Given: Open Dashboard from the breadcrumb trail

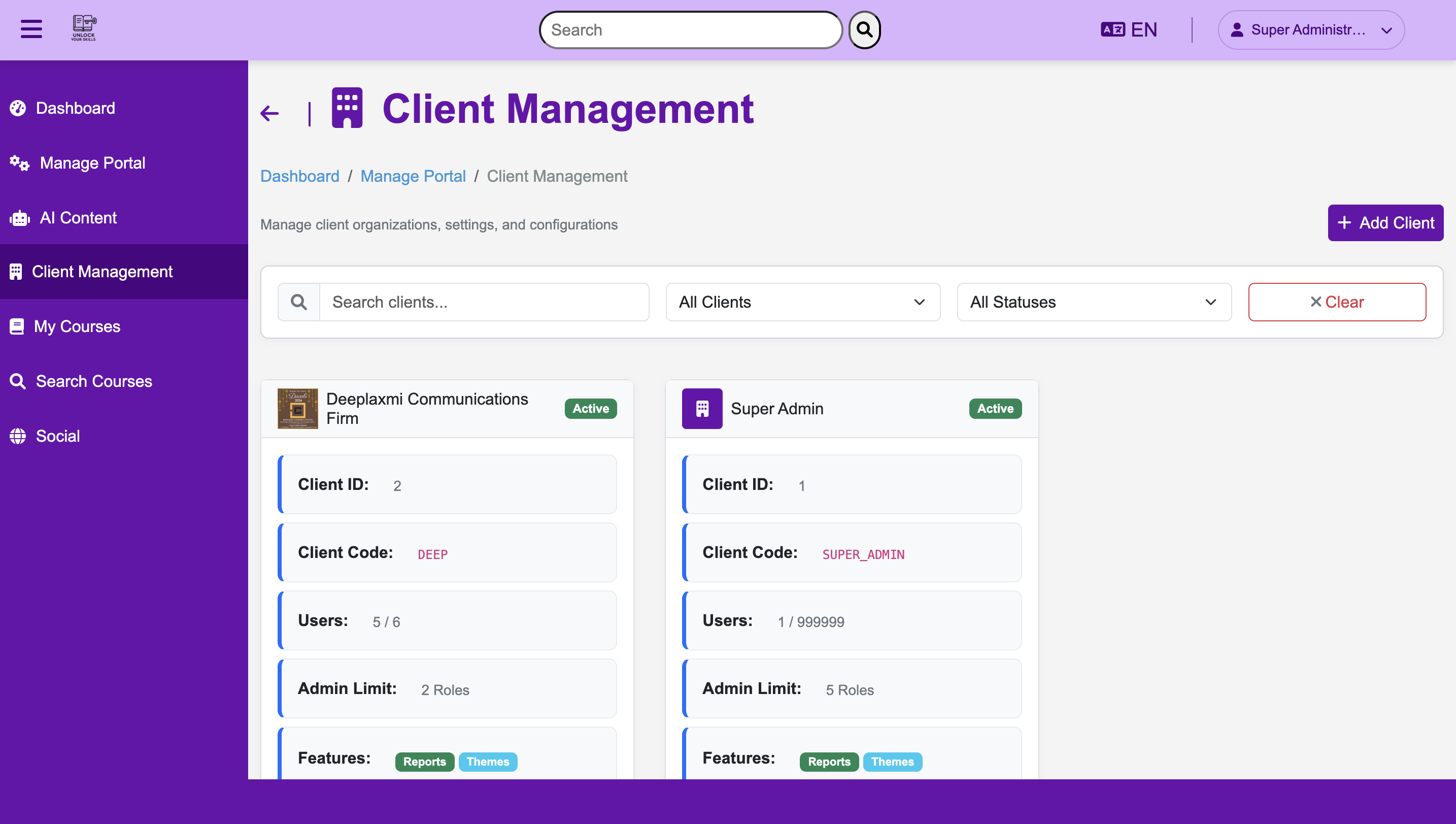Looking at the screenshot, I should coord(300,176).
